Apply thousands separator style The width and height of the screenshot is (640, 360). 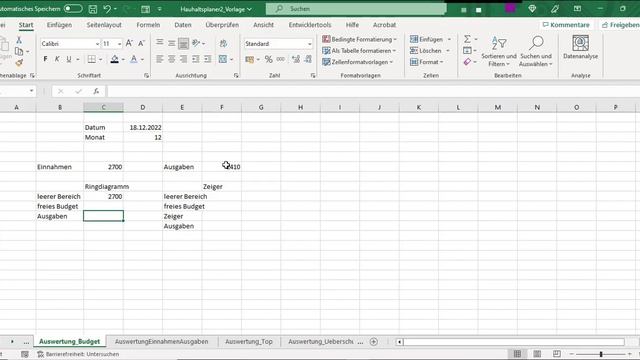(x=281, y=60)
